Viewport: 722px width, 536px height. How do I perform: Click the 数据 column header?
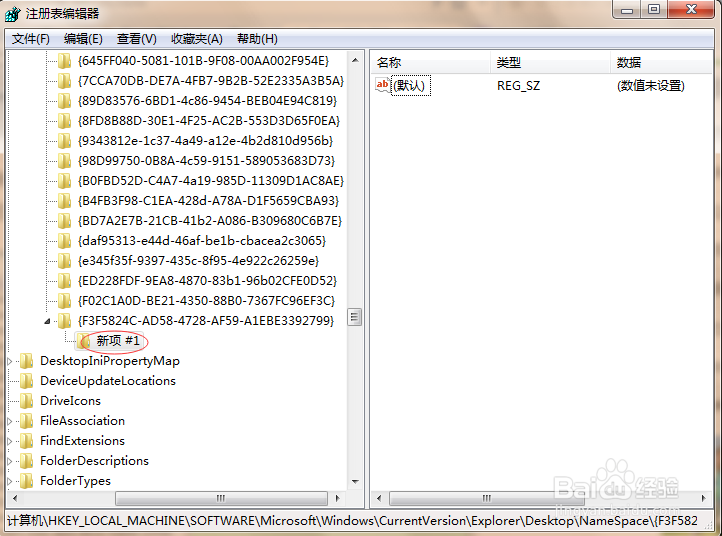pos(662,62)
